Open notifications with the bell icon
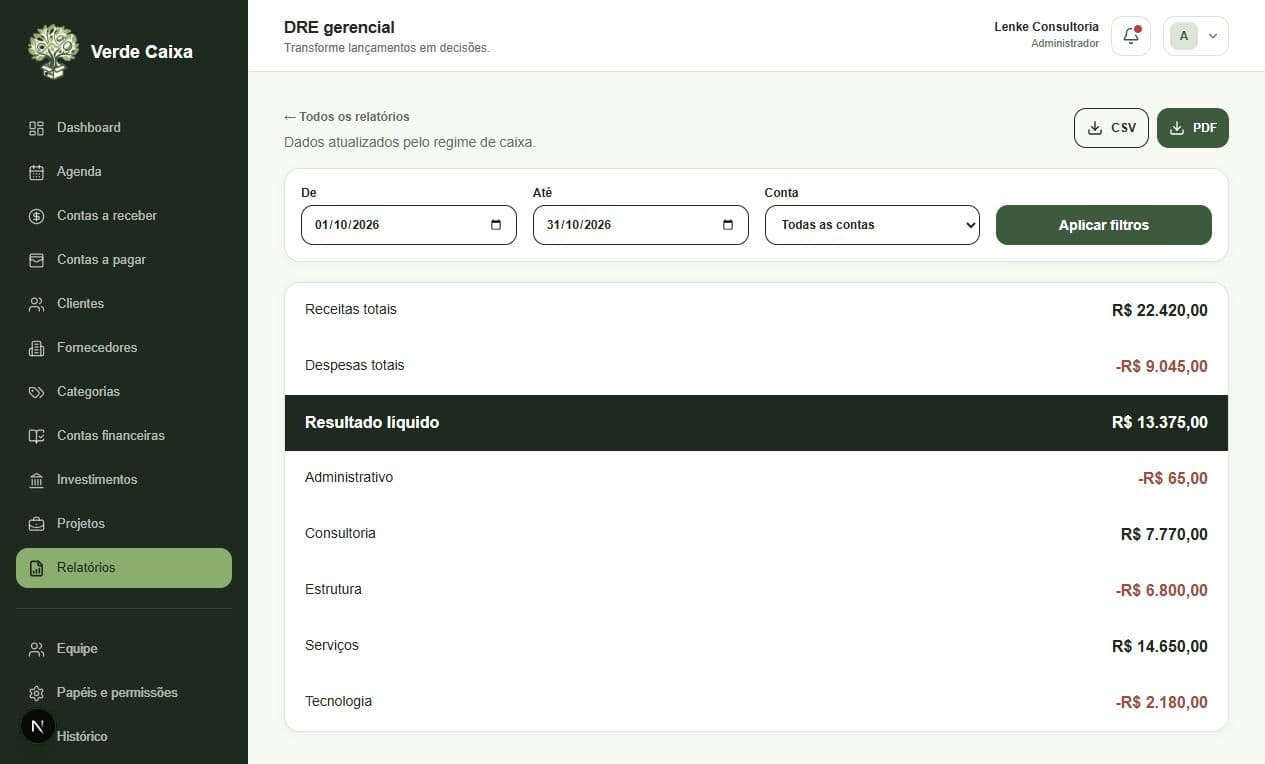 click(1131, 36)
